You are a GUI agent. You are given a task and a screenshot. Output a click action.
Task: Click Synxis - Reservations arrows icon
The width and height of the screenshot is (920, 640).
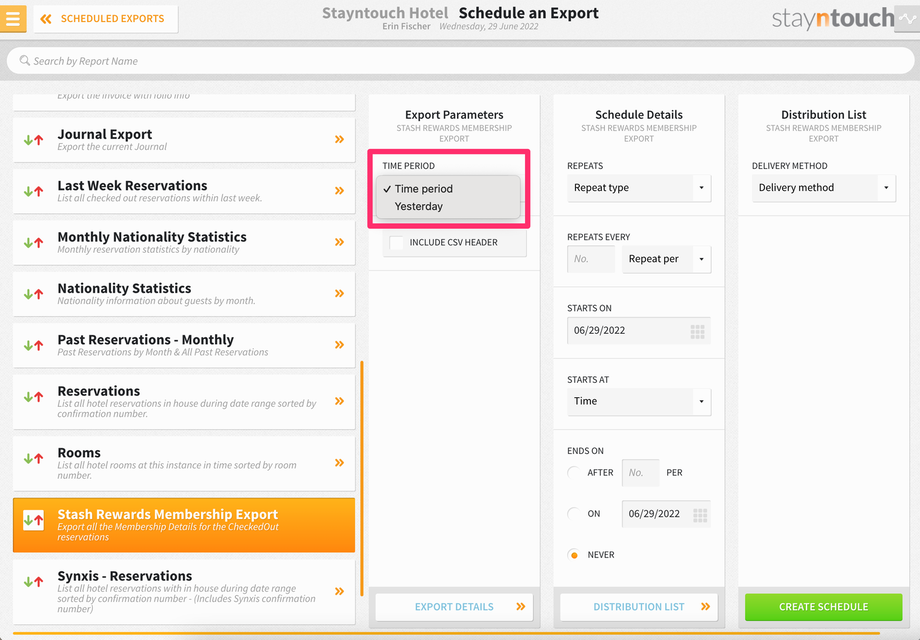[x=33, y=582]
